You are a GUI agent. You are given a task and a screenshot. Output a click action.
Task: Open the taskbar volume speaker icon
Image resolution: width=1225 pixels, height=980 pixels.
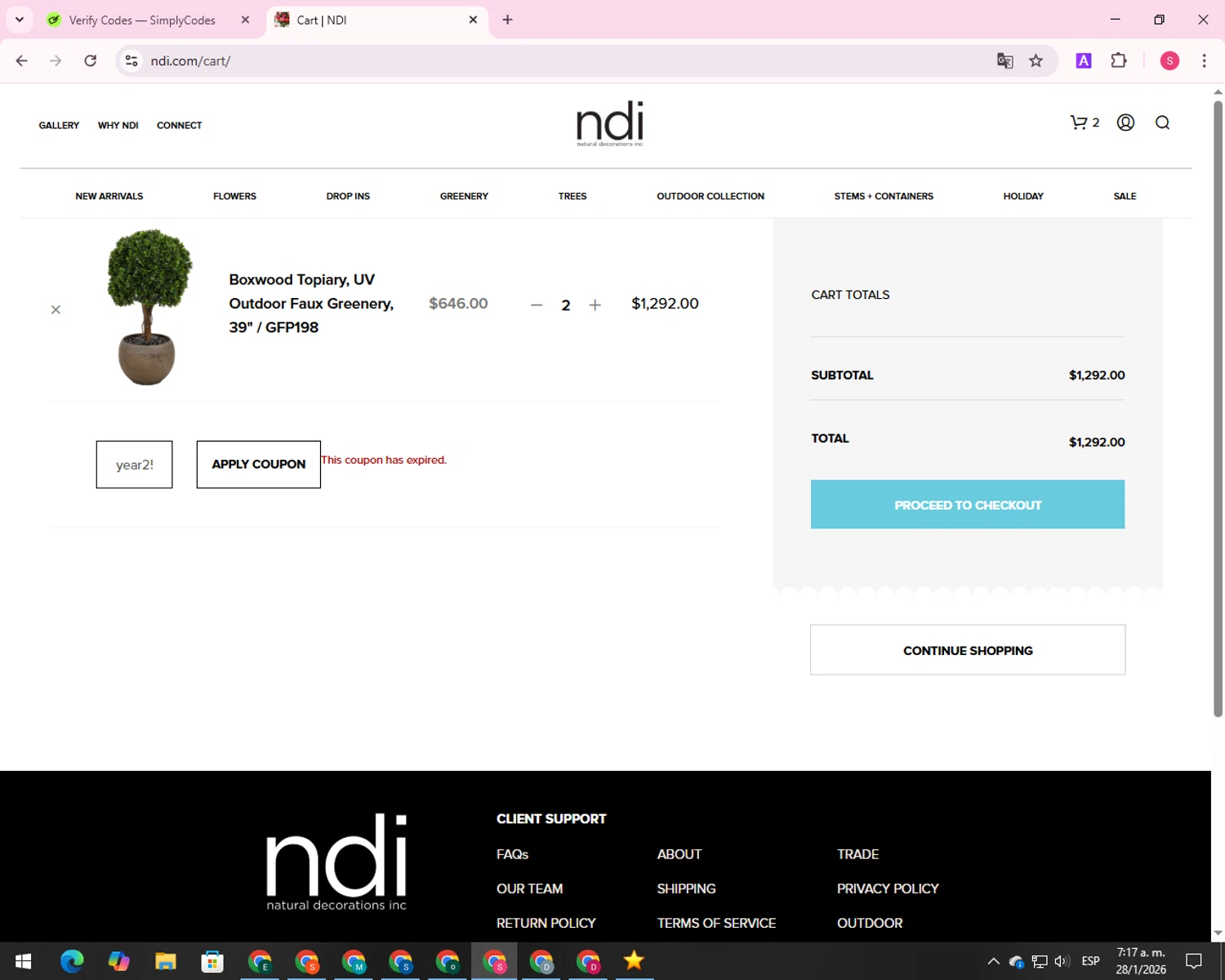(1062, 961)
